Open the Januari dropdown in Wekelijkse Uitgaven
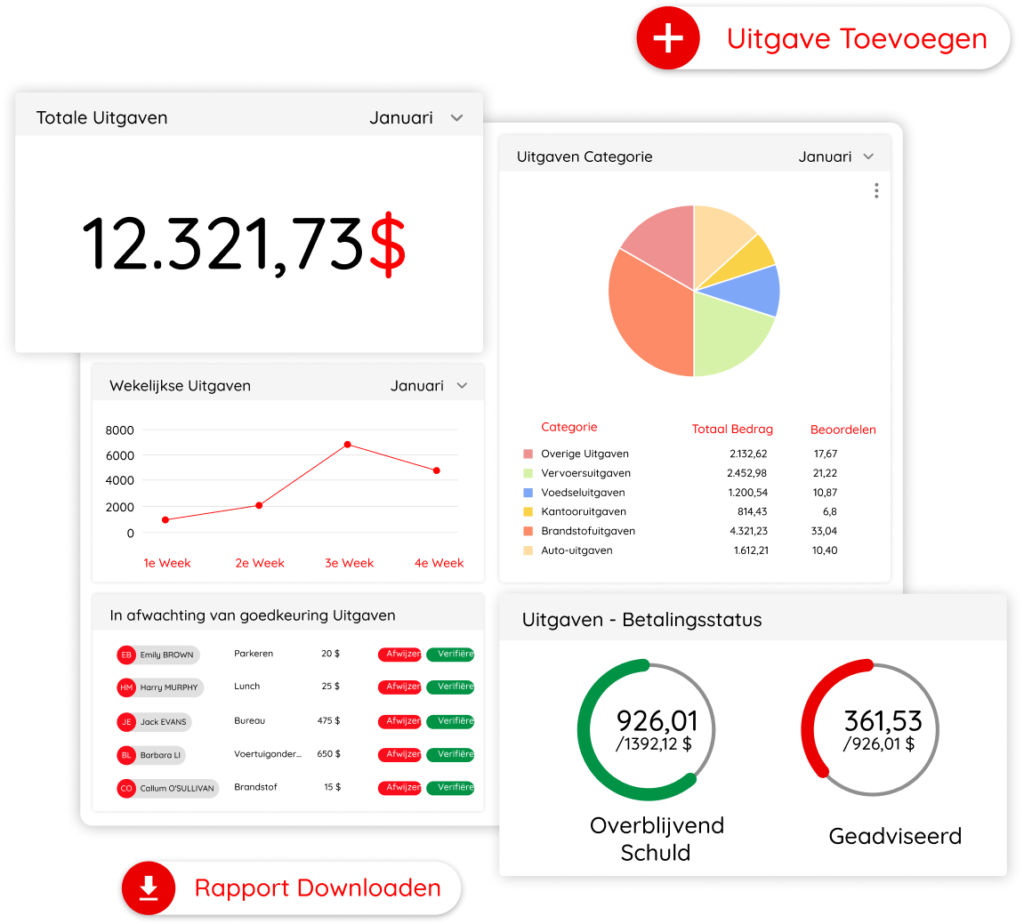 462,386
